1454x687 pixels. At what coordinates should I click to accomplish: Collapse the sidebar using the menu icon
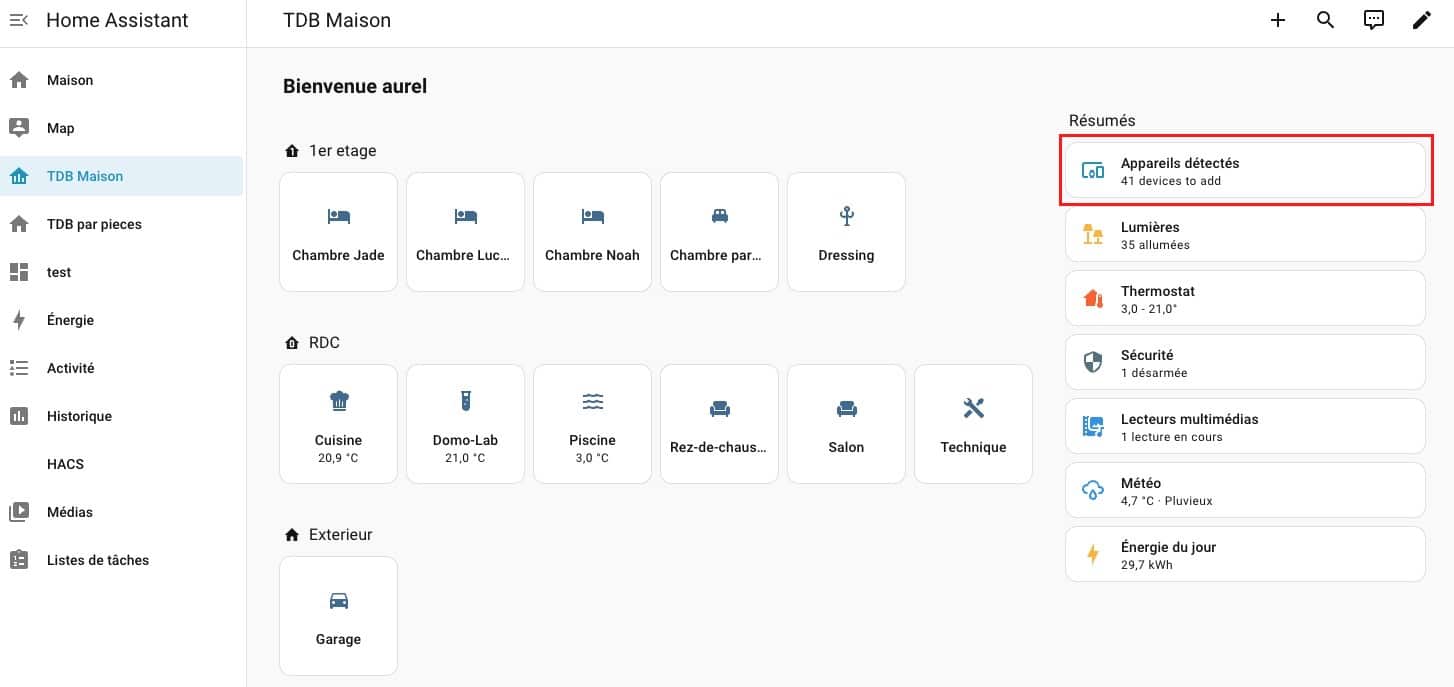point(19,20)
